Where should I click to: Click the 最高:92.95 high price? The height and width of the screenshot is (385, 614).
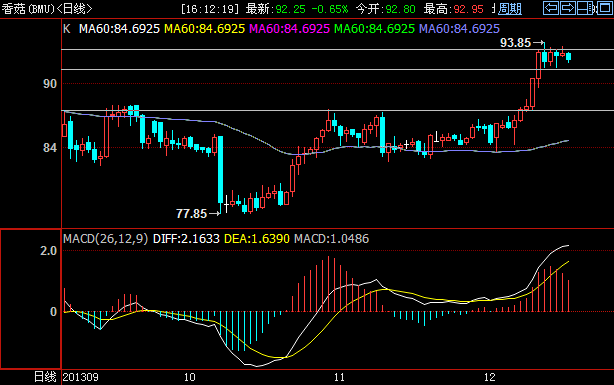point(453,9)
